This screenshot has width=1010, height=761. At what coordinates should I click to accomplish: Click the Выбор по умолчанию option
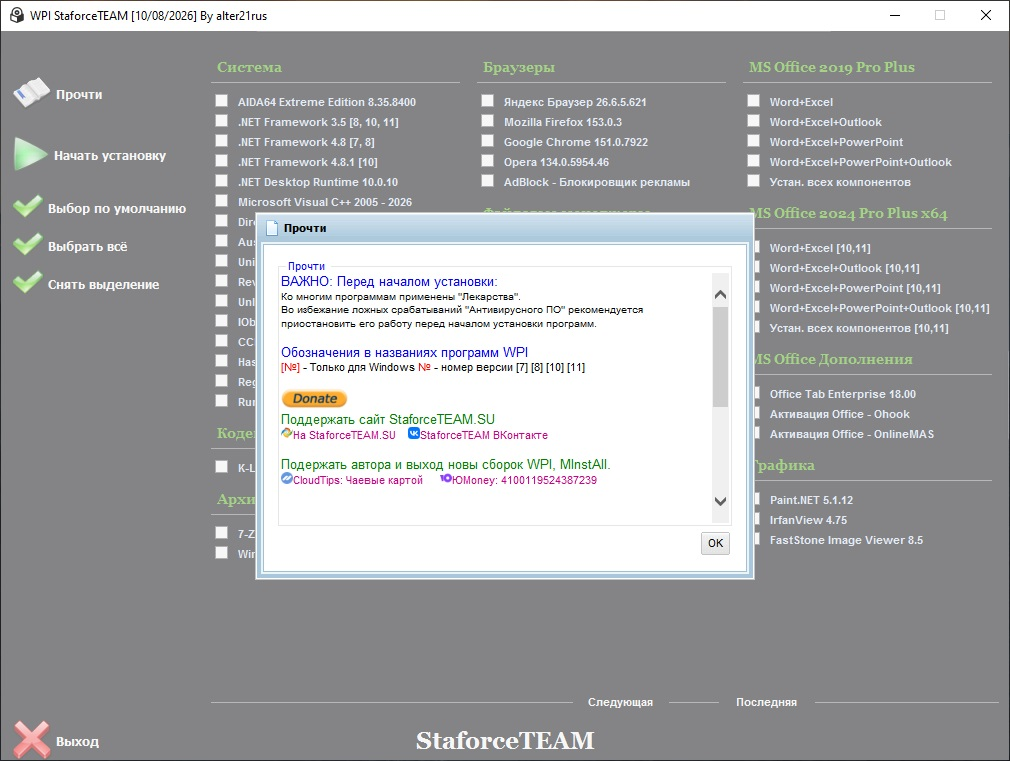click(117, 208)
